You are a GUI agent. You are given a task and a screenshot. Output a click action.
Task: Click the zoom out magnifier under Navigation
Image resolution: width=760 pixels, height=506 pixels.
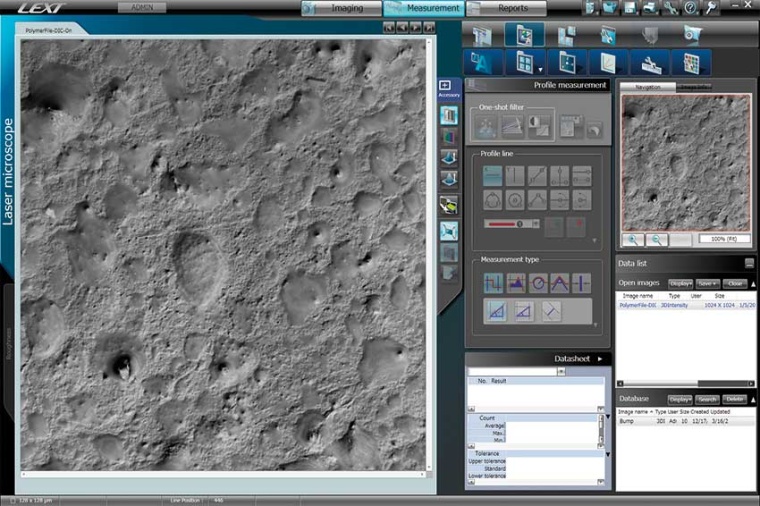coord(657,240)
